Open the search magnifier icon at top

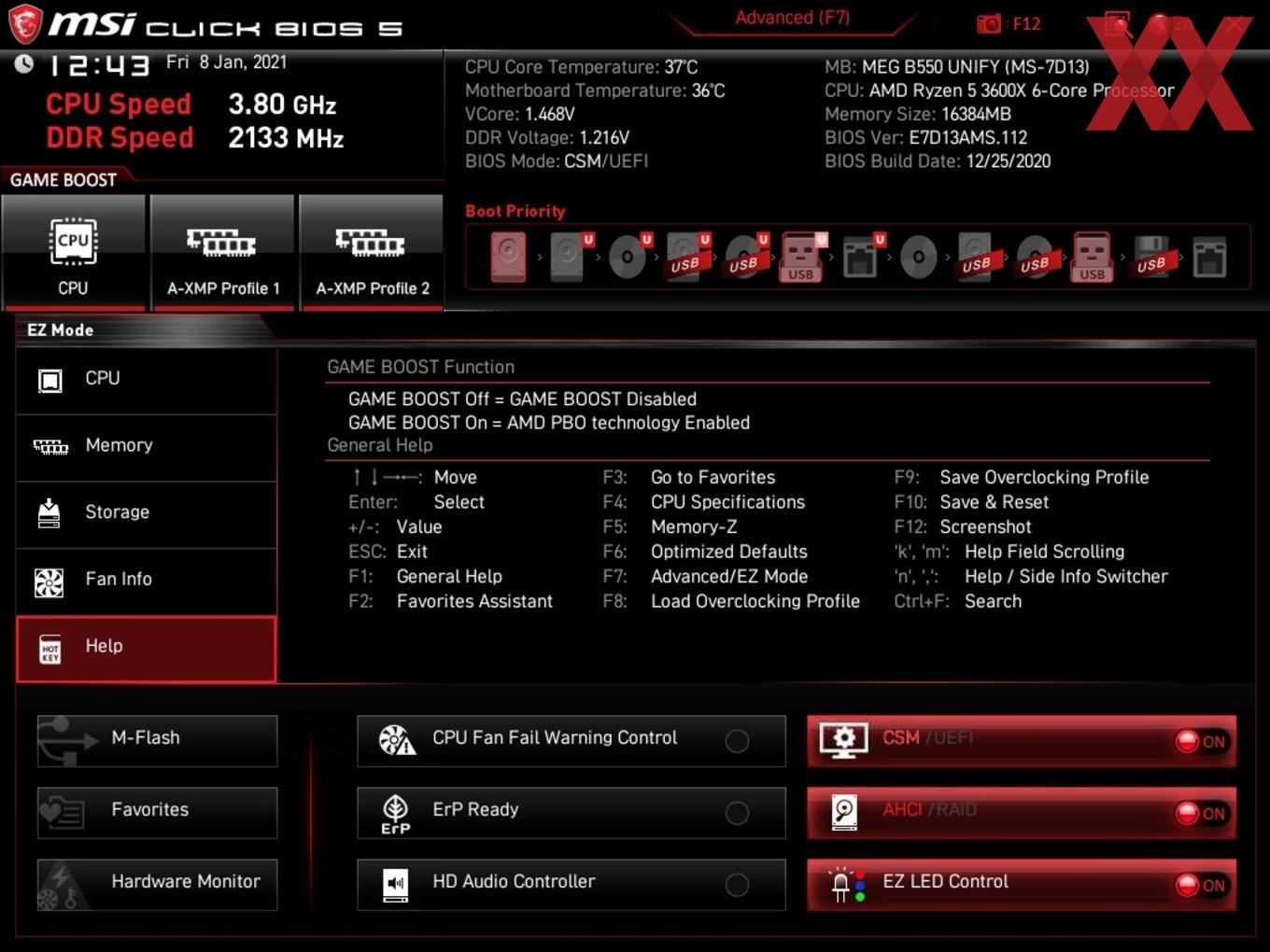(1117, 23)
